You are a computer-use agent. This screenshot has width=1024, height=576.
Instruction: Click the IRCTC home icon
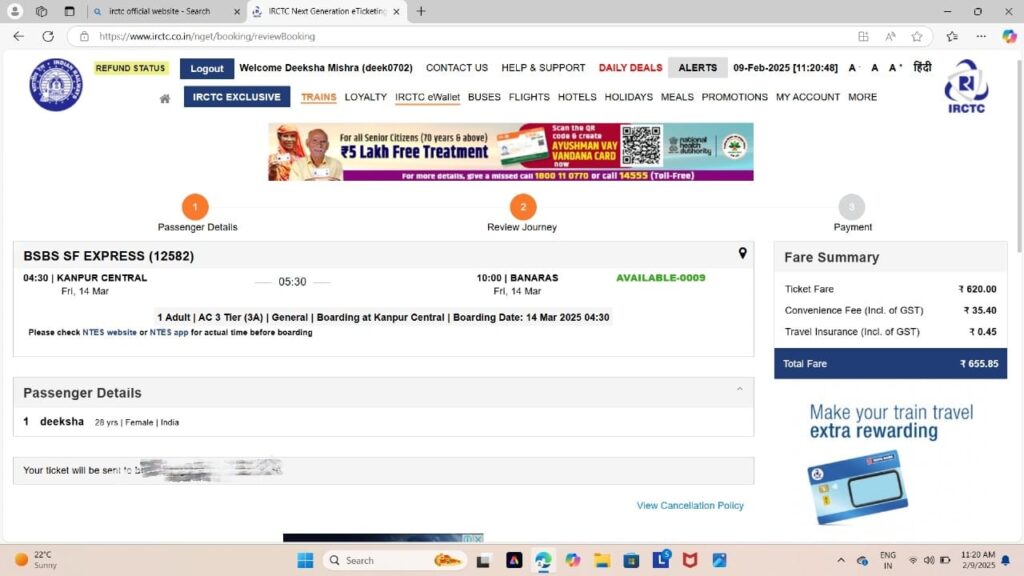165,98
